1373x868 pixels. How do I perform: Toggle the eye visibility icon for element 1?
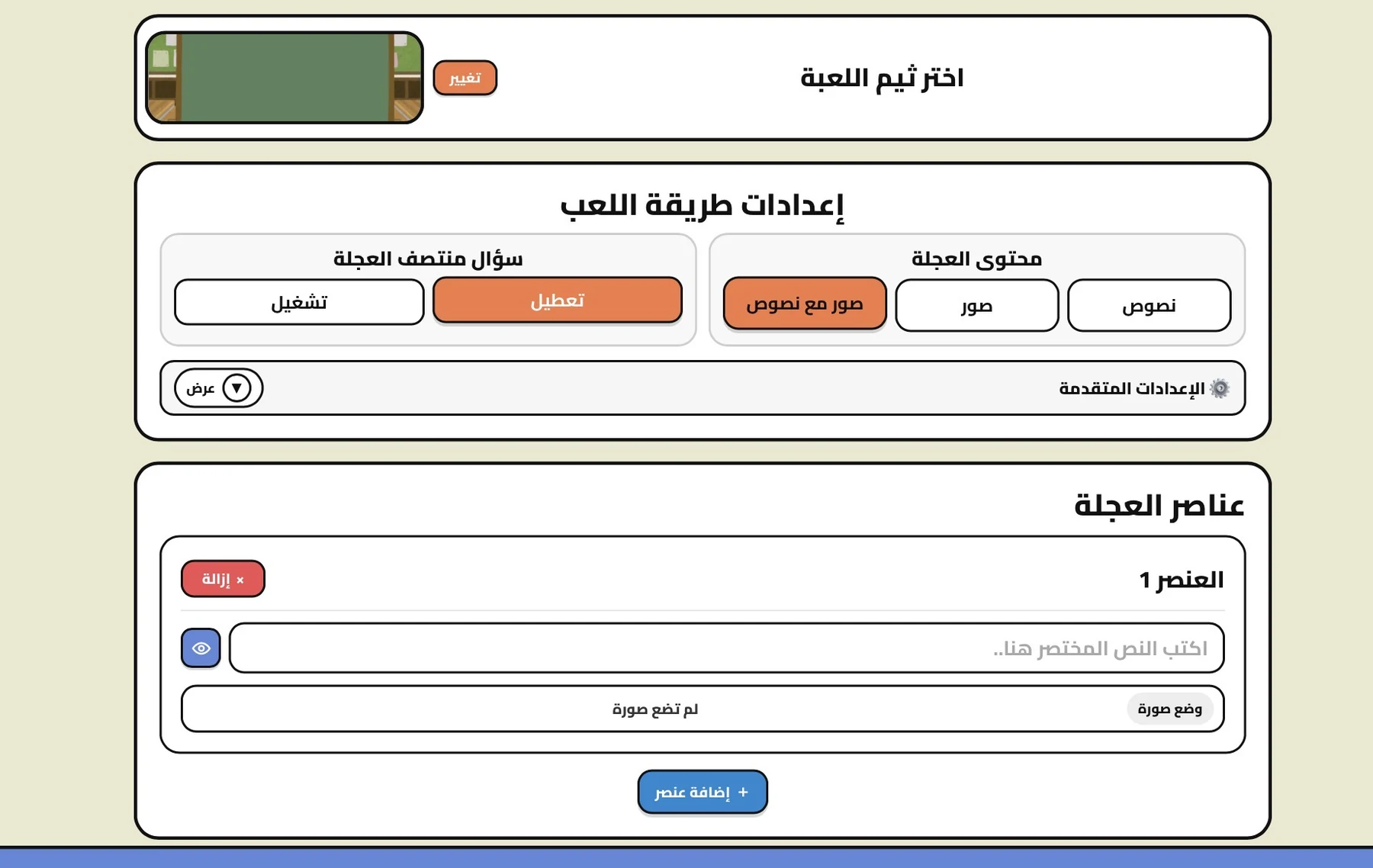201,648
